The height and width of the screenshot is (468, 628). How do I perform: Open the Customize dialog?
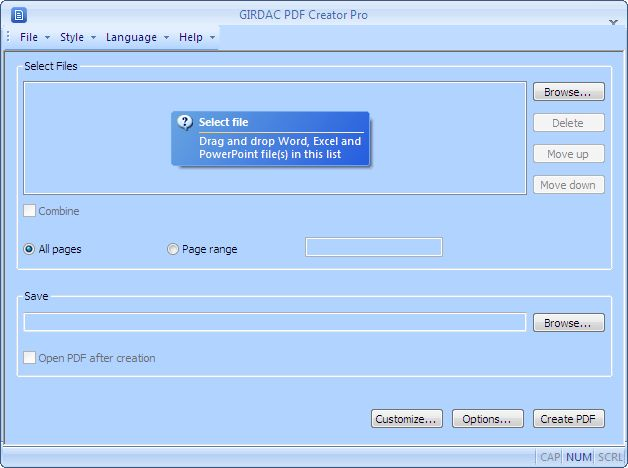(407, 419)
